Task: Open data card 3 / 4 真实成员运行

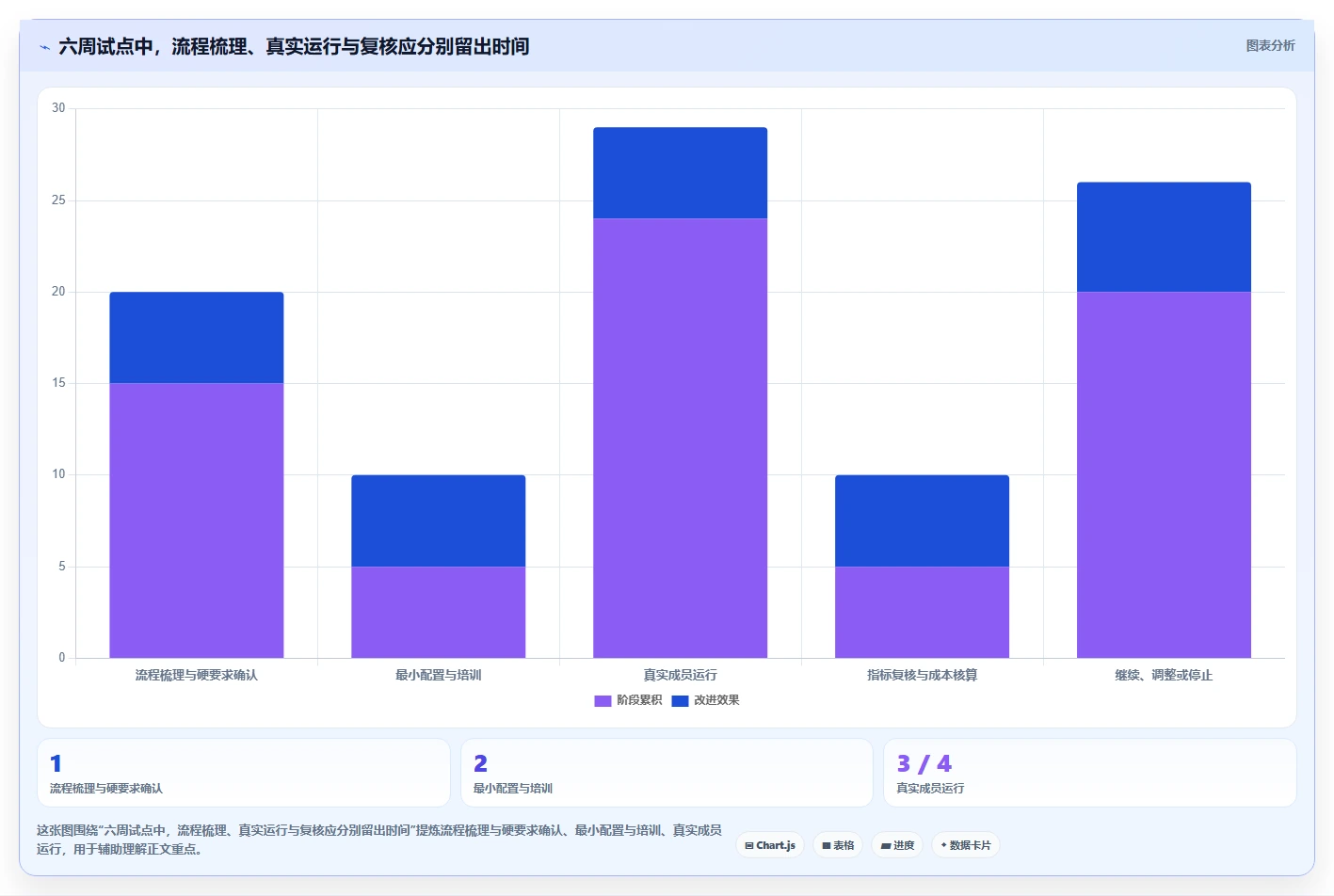Action: pos(1090,773)
